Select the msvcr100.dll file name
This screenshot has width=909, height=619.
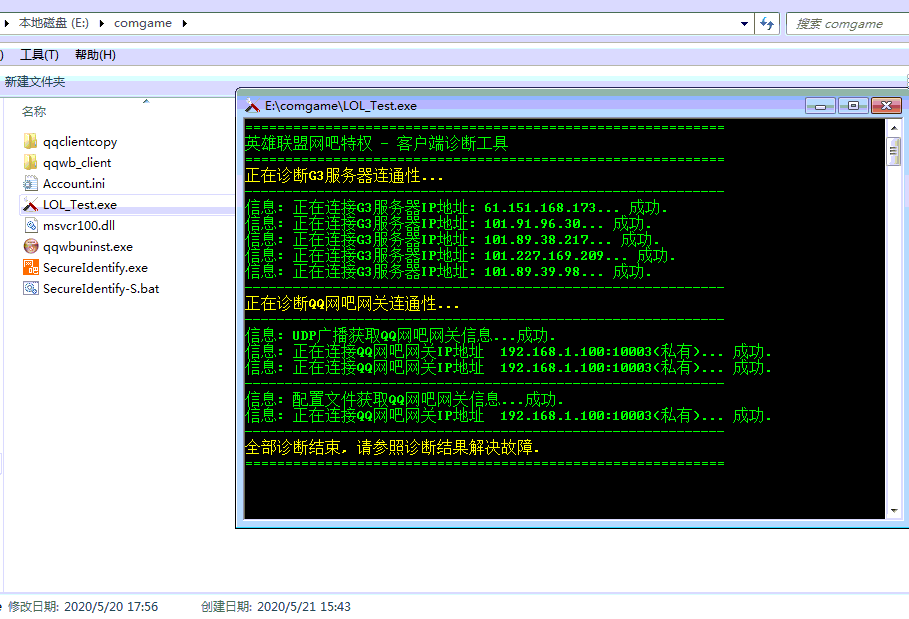point(79,225)
